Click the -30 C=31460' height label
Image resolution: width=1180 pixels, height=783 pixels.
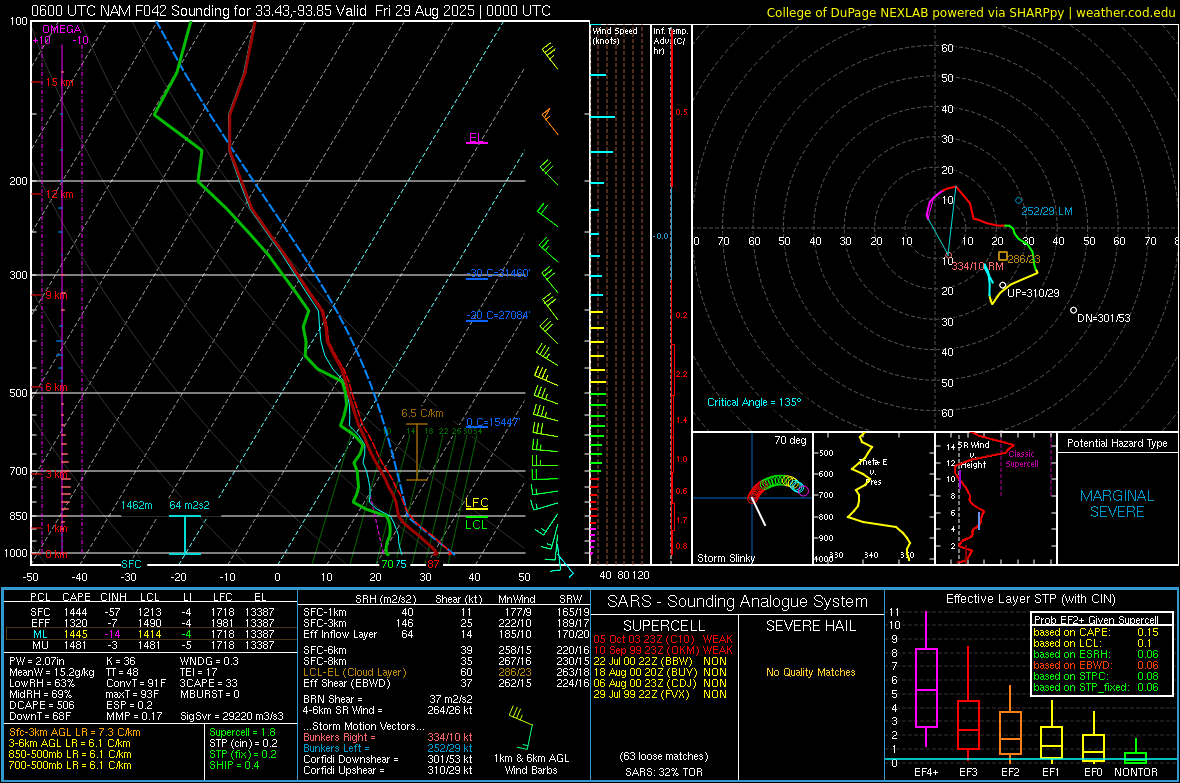pyautogui.click(x=498, y=273)
